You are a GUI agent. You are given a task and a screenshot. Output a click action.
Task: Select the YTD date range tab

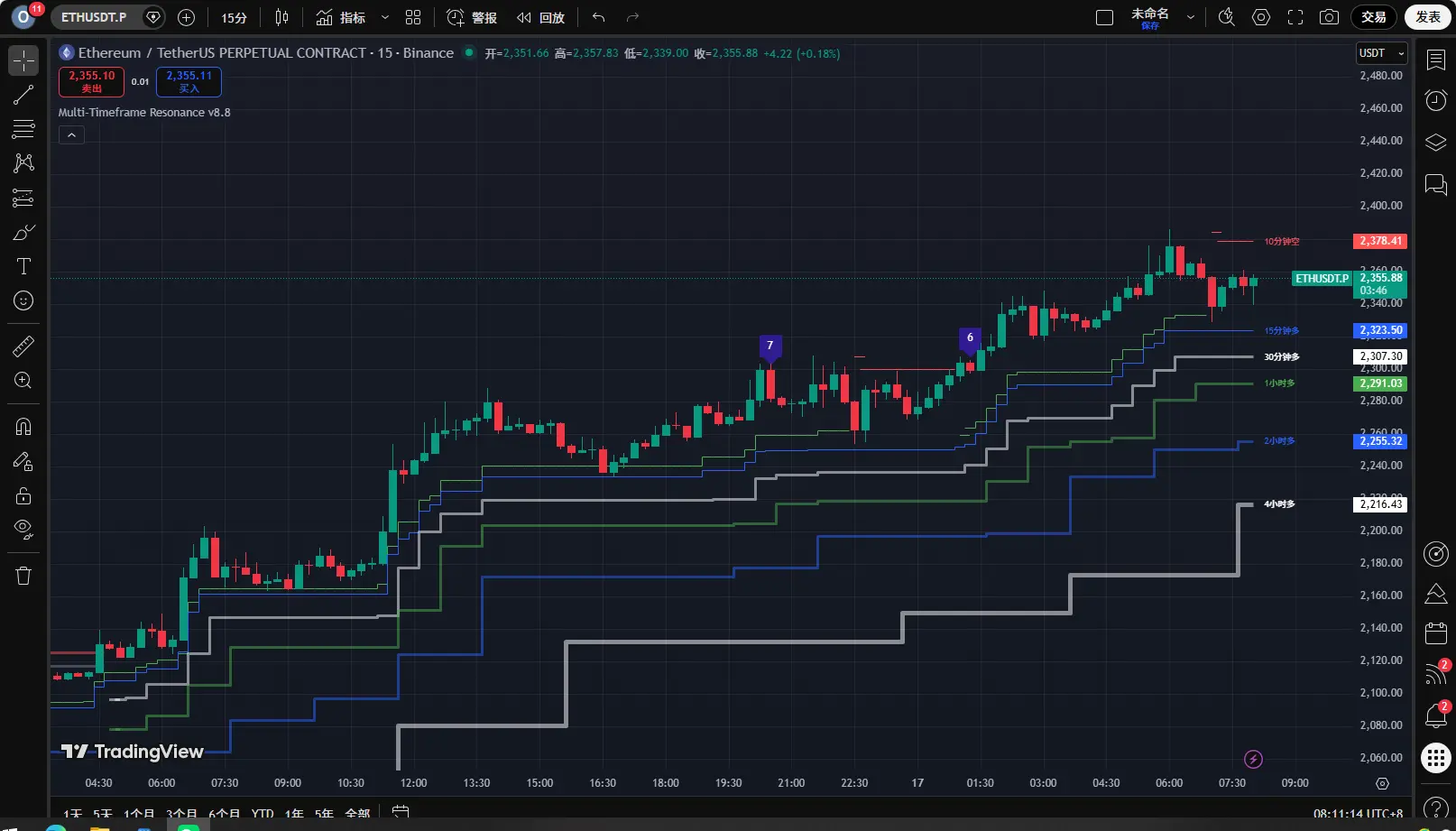tap(263, 814)
